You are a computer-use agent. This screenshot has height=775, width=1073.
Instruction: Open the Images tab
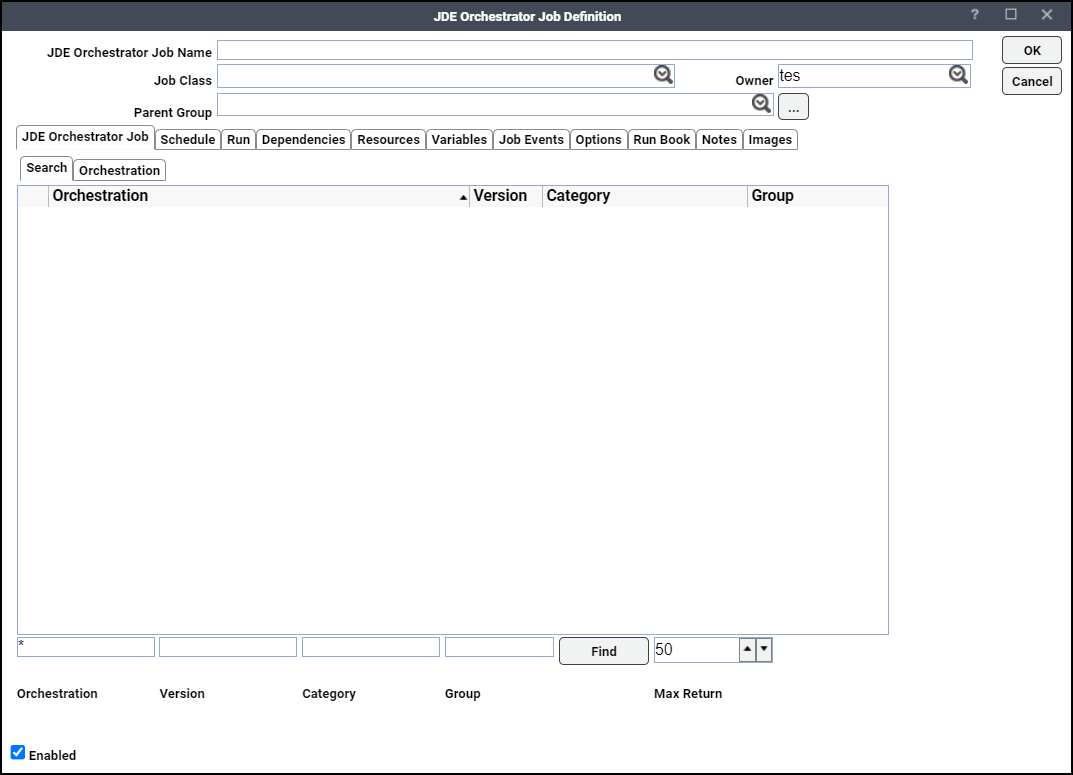pyautogui.click(x=770, y=140)
